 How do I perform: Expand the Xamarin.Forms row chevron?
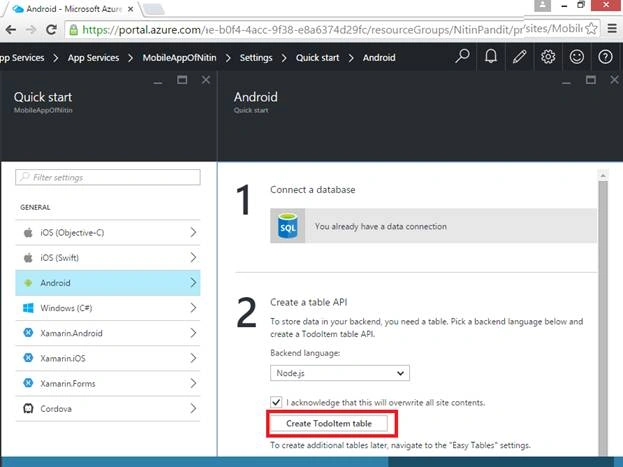point(193,383)
